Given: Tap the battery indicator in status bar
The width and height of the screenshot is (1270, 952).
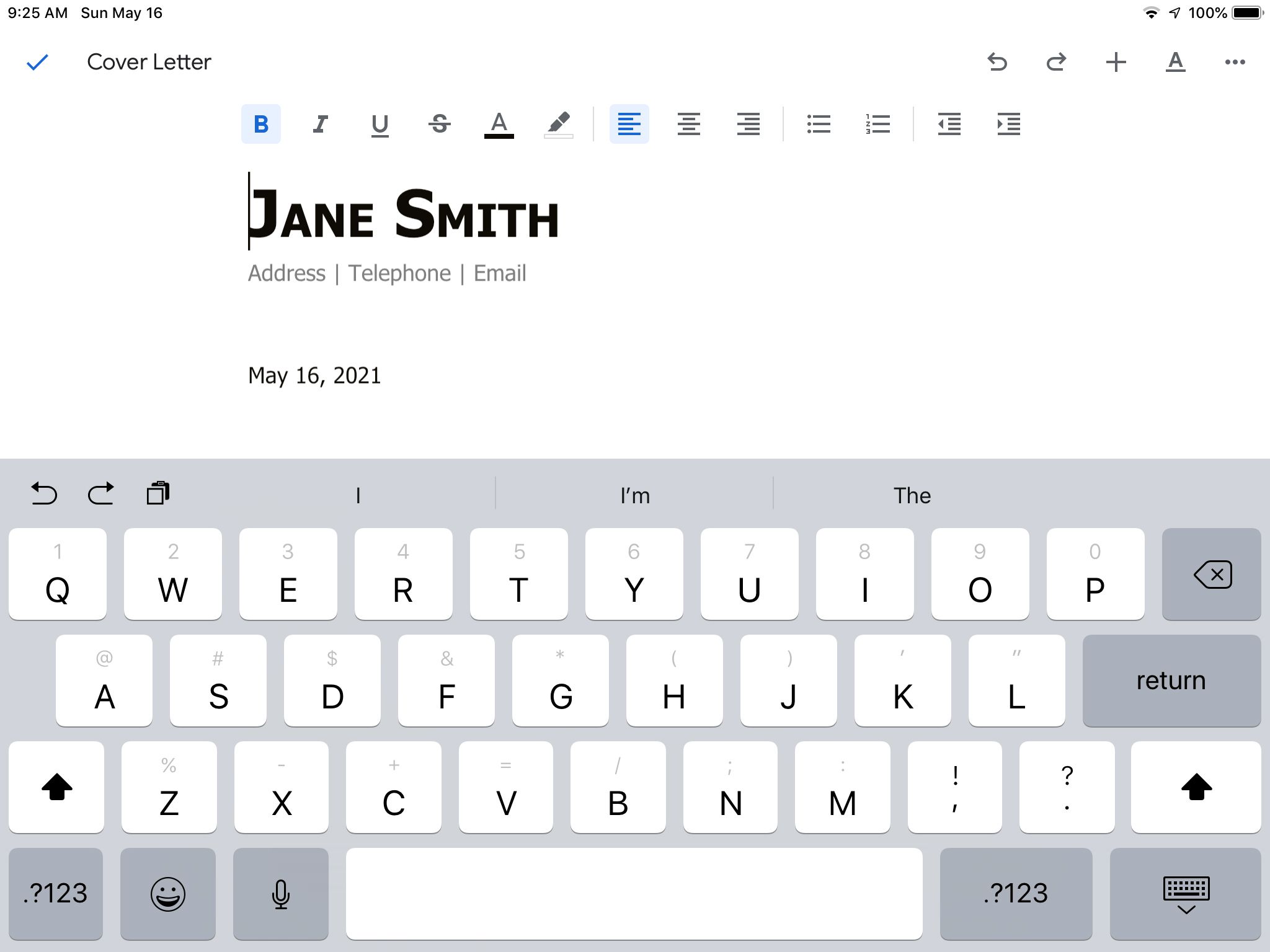Looking at the screenshot, I should coord(1248,13).
